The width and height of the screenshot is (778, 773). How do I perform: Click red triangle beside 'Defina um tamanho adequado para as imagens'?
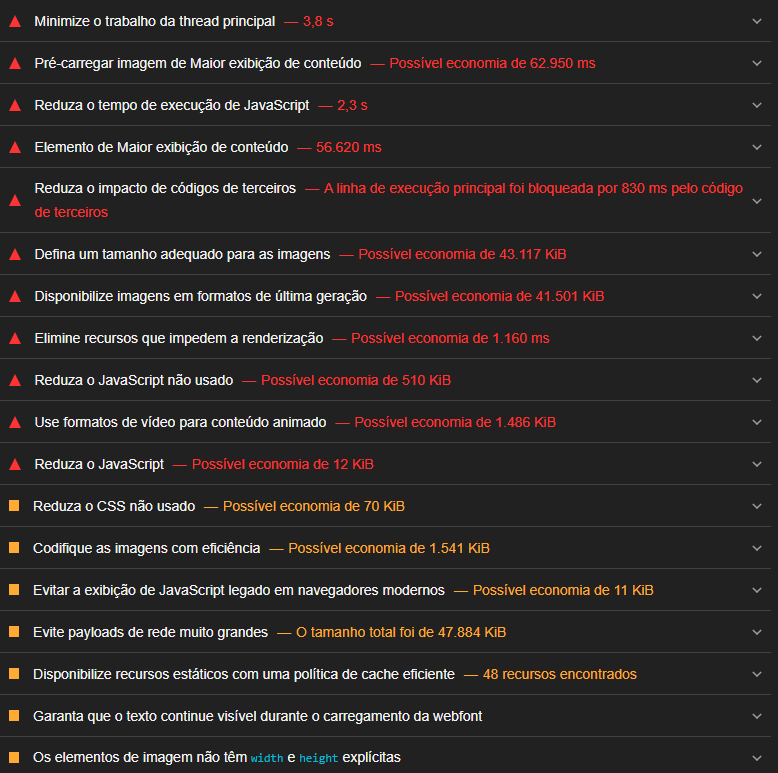click(x=15, y=254)
